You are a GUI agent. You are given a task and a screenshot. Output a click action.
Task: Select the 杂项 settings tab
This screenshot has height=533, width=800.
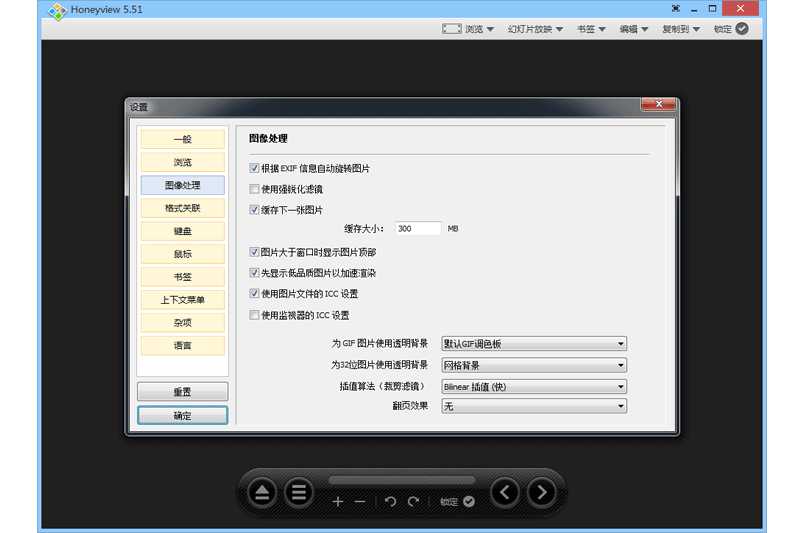tap(183, 323)
